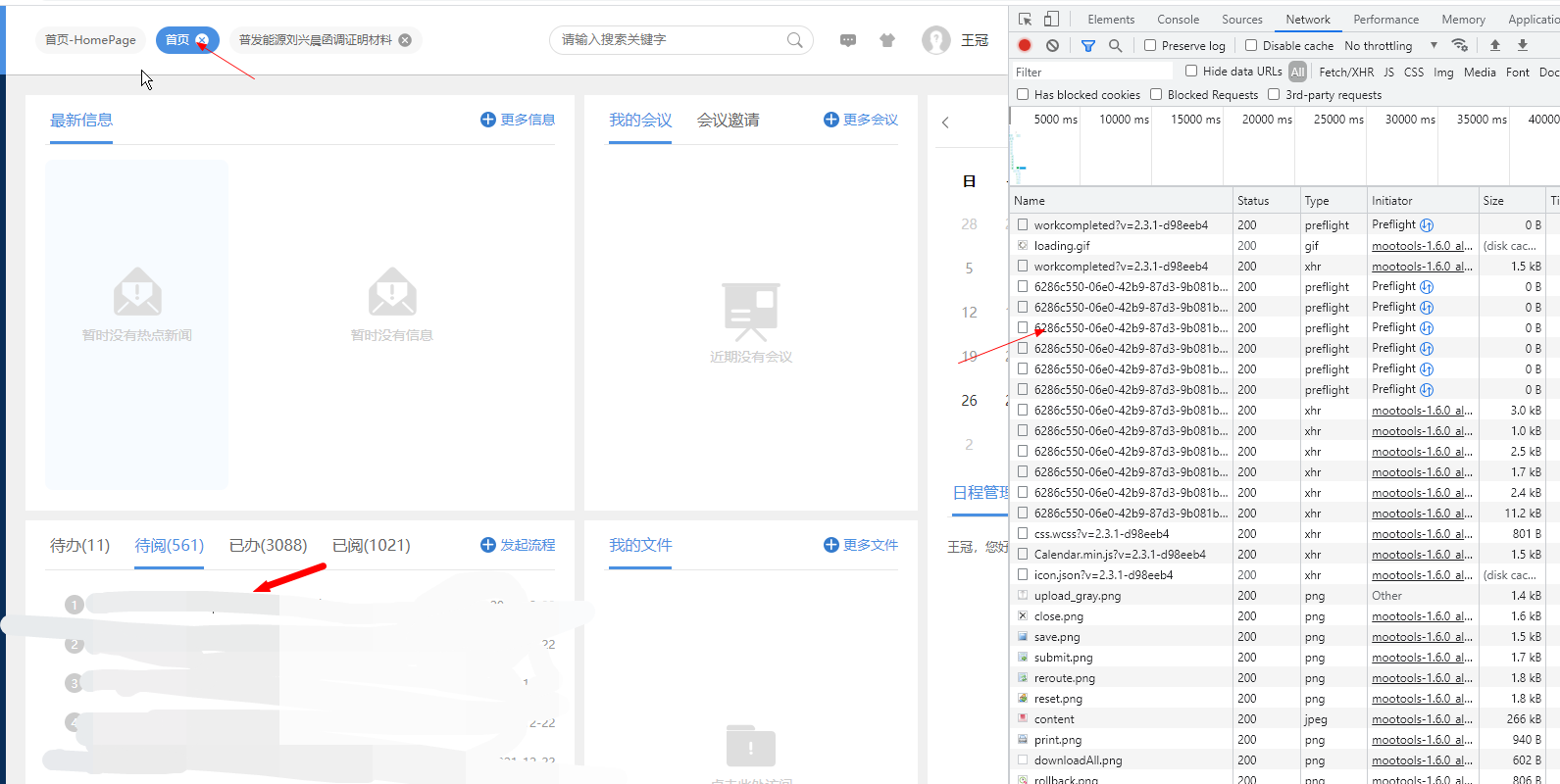Collapse the calendar with the left chevron
Screen dimensions: 1560x784
coord(945,122)
